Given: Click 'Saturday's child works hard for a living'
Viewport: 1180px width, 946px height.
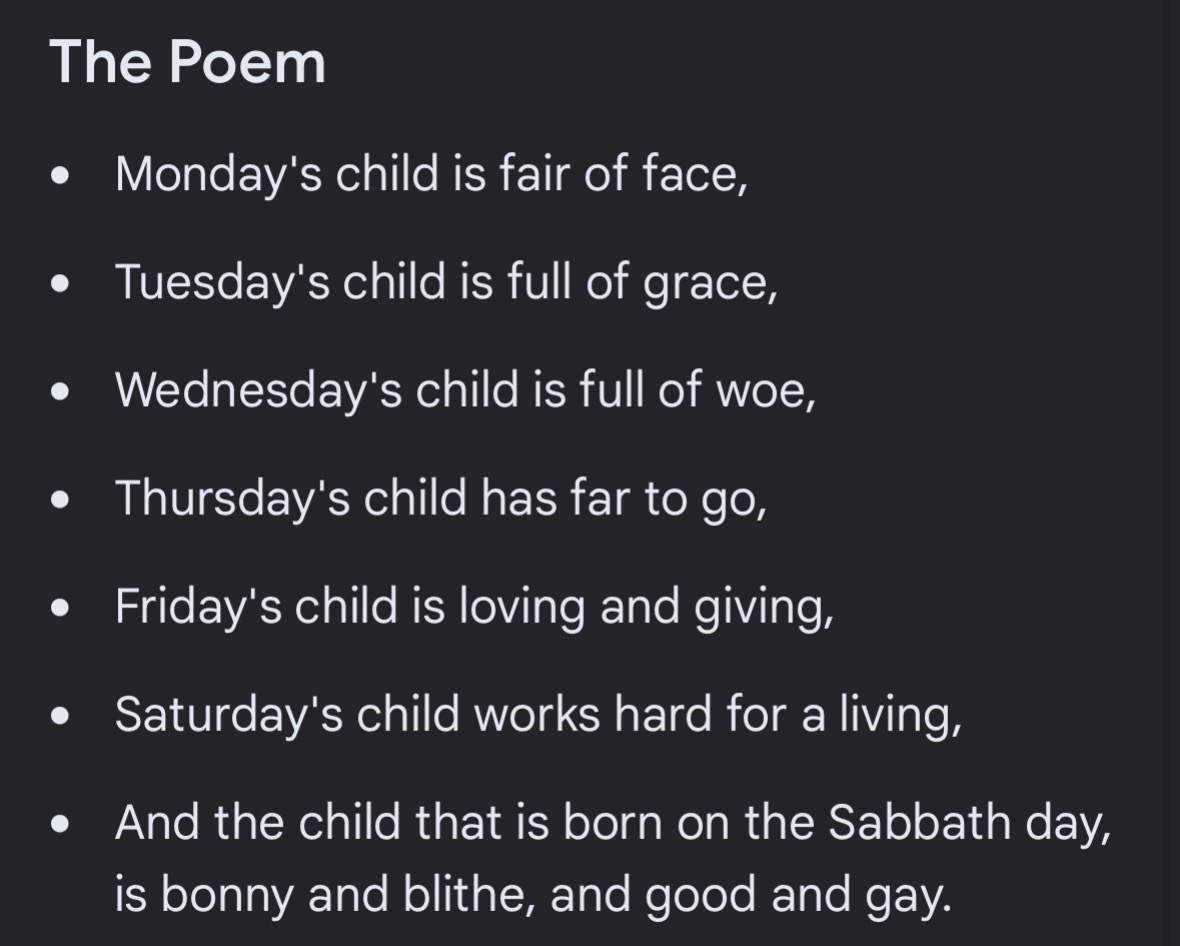Looking at the screenshot, I should pos(538,714).
